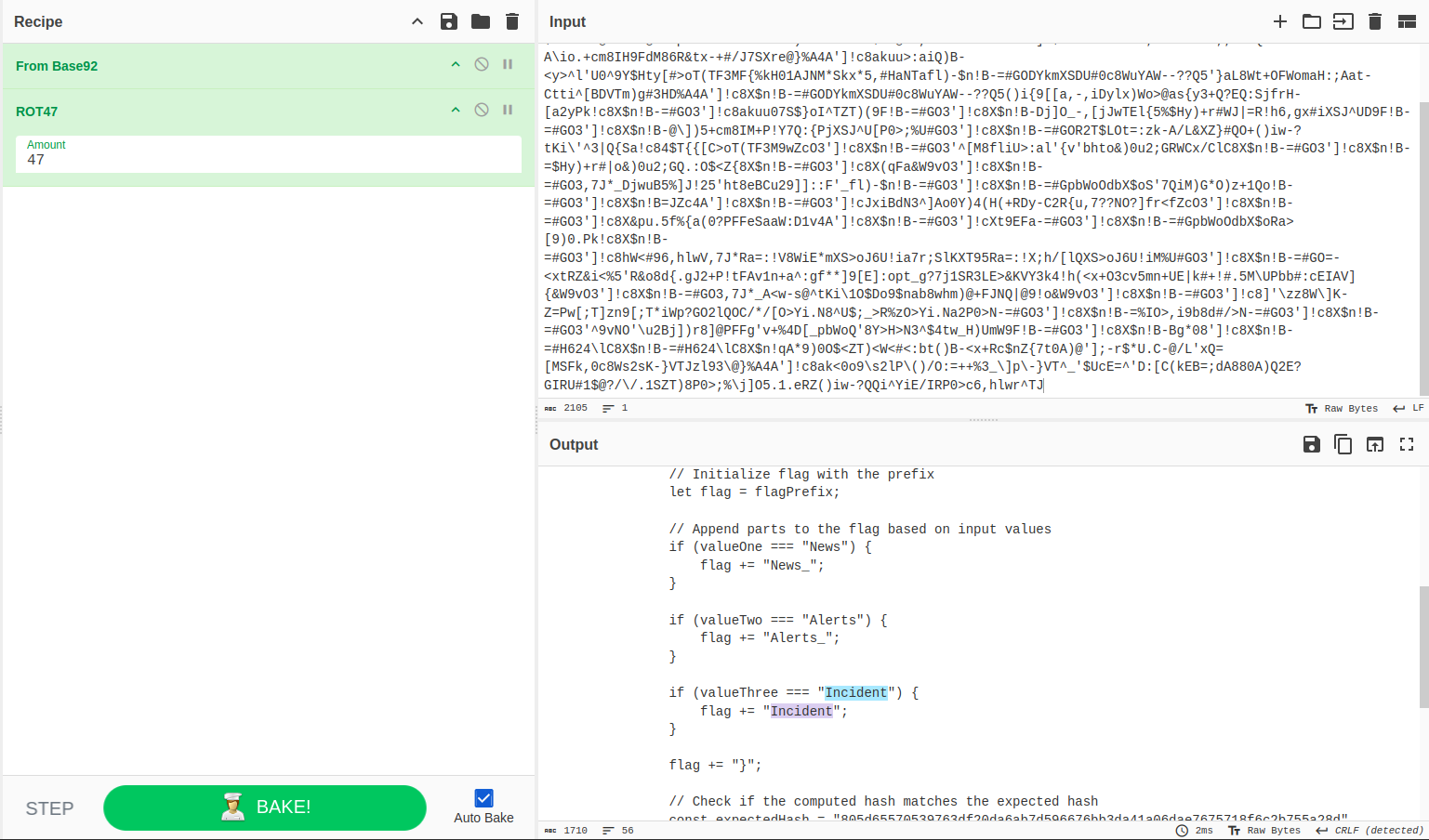
Task: Click the STEP button
Action: pyautogui.click(x=49, y=808)
